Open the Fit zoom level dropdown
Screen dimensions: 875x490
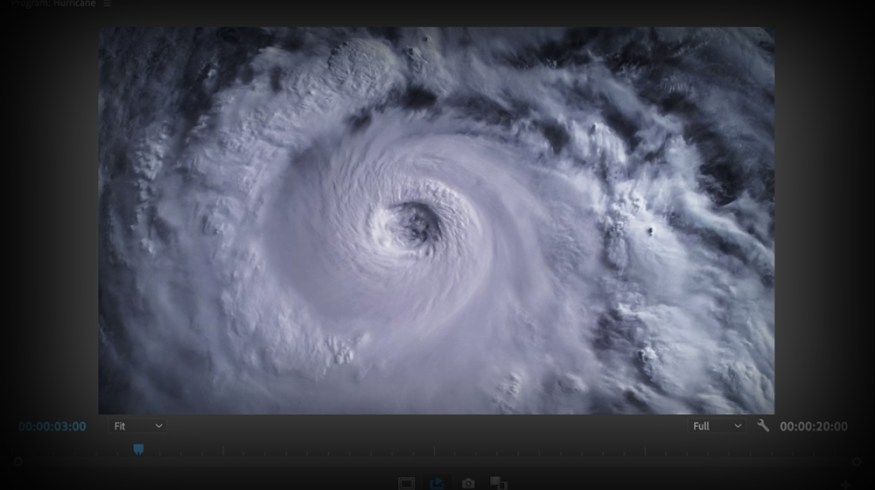tap(137, 426)
